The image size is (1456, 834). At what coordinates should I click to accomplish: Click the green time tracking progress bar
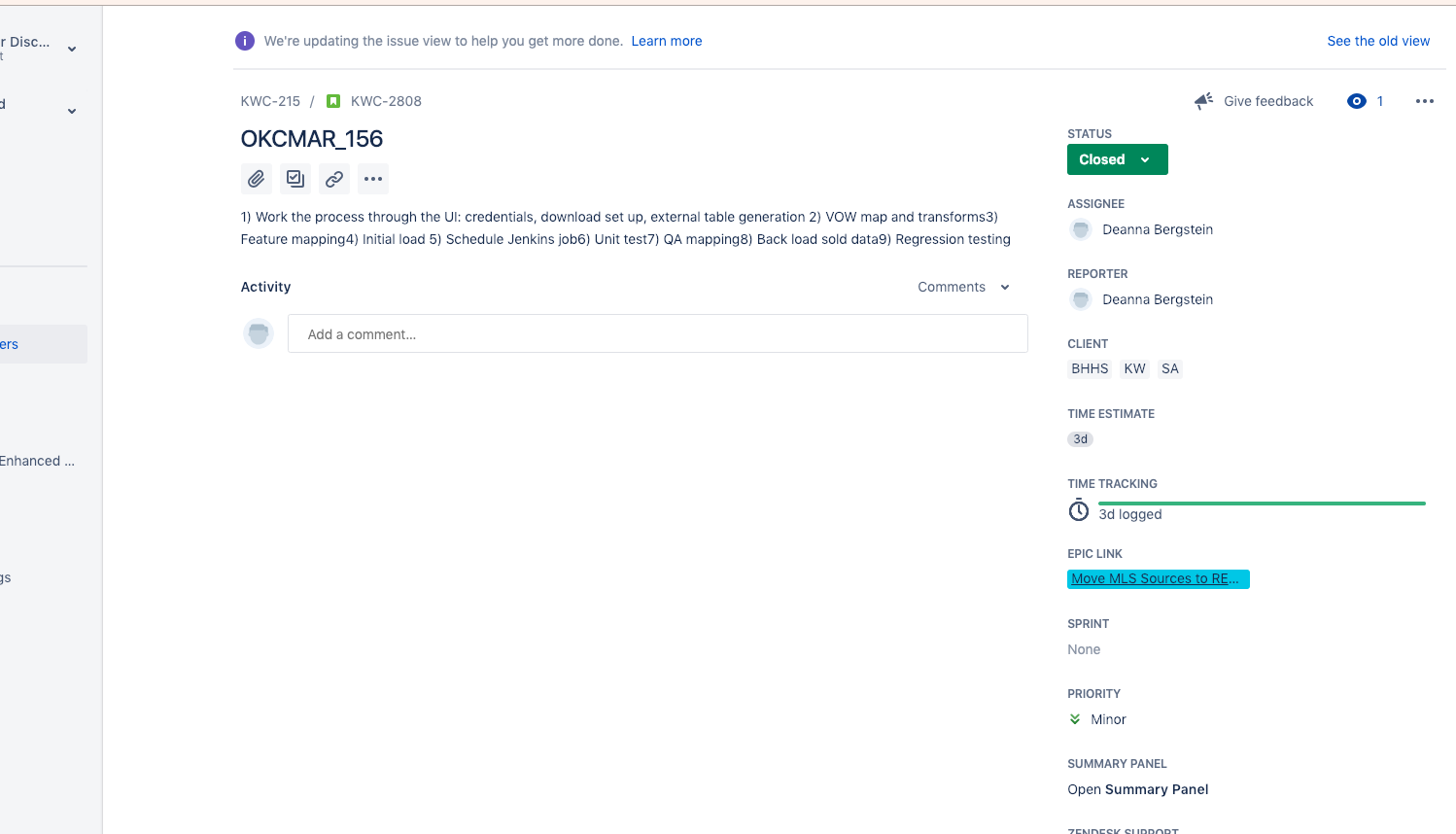(x=1262, y=504)
